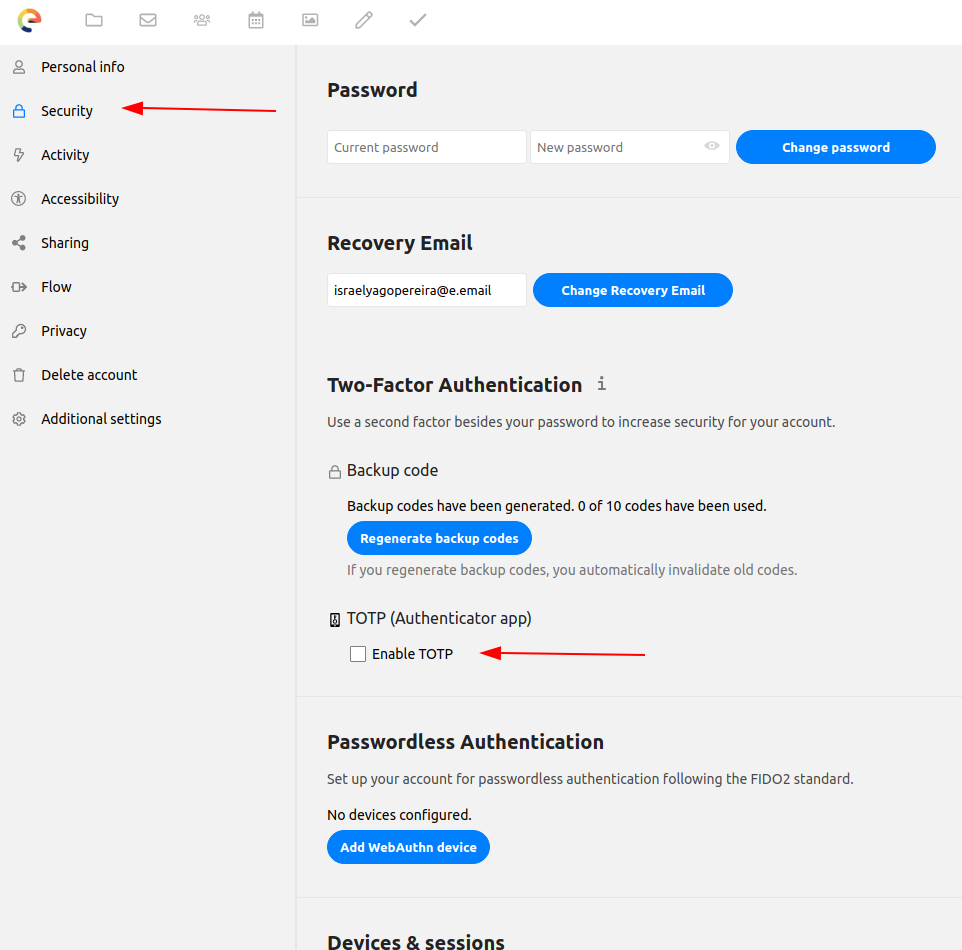Open the Calendar icon in top bar
Viewport: 962px width, 950px height.
pyautogui.click(x=256, y=20)
